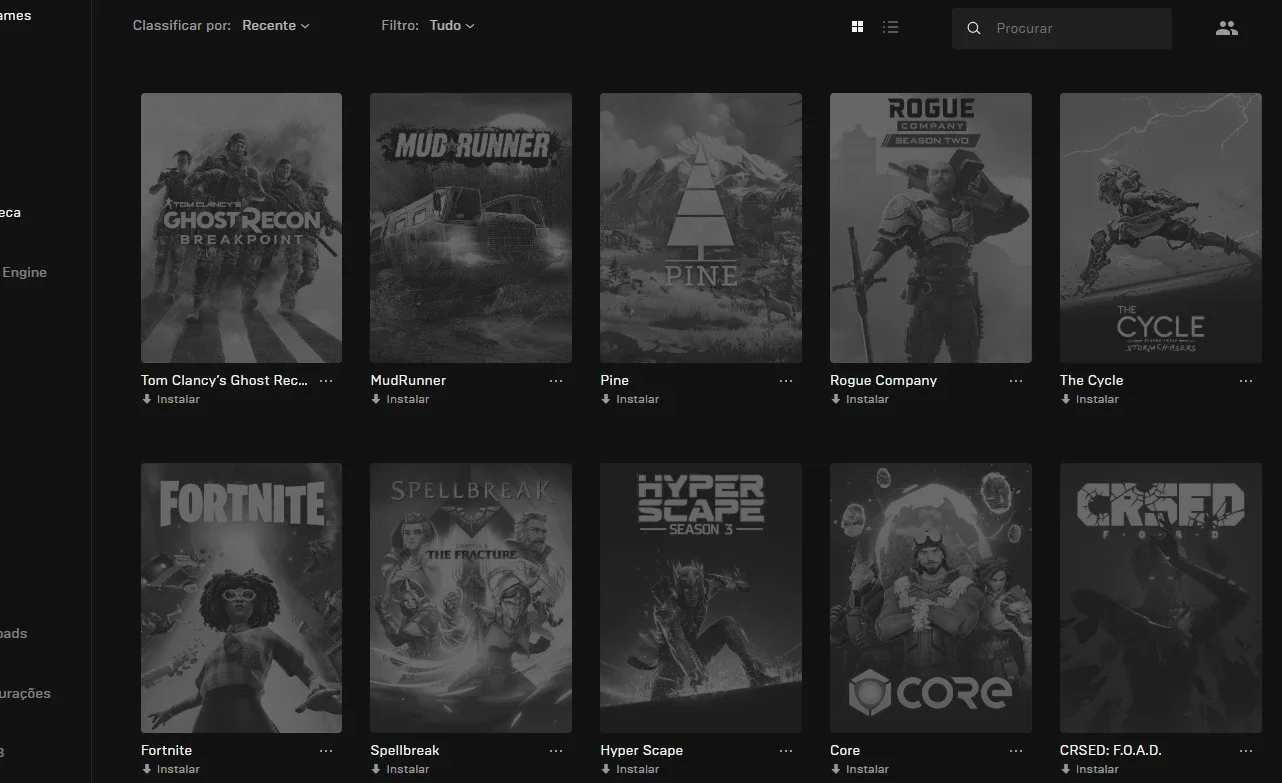The height and width of the screenshot is (783, 1282).
Task: Focus the Procurar search field
Action: pos(1062,29)
